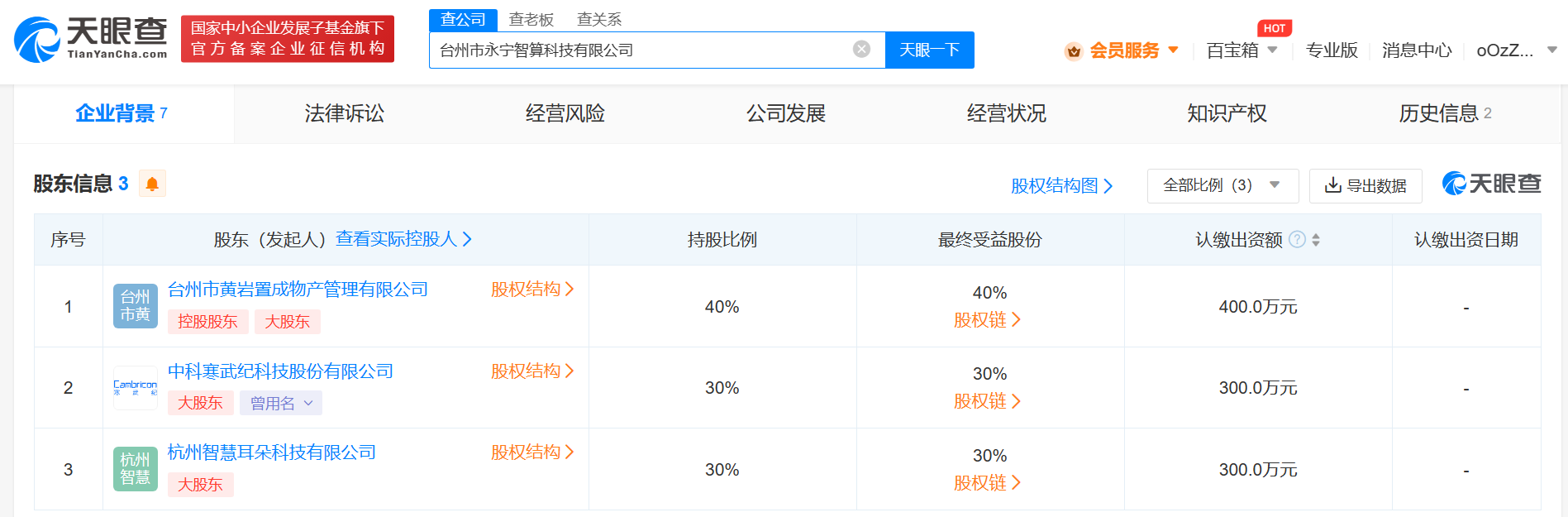Click the help icon next to 认缴出资额

1298,240
